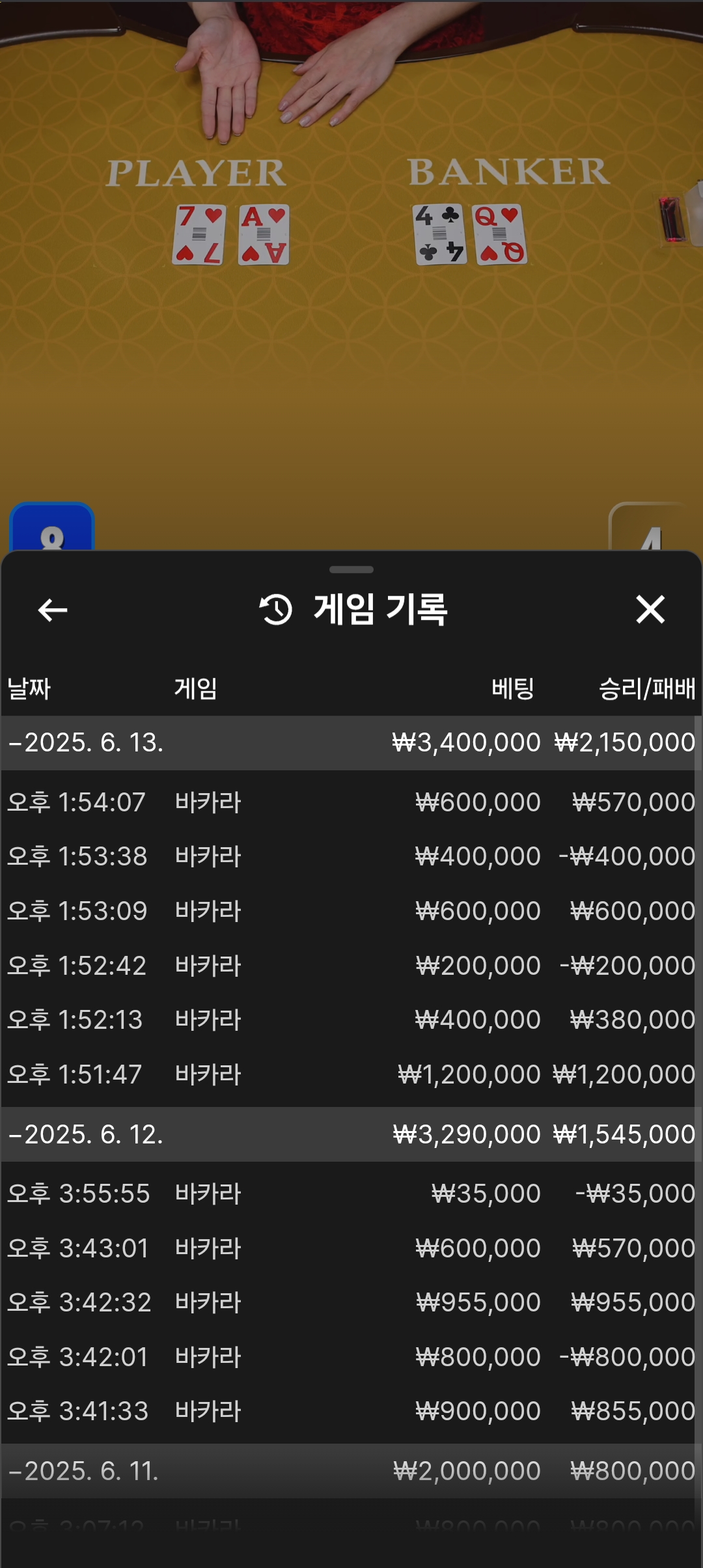This screenshot has height=1568, width=703.
Task: Tap the -₩800,000 loss at 3:42:01
Action: pos(627,1357)
